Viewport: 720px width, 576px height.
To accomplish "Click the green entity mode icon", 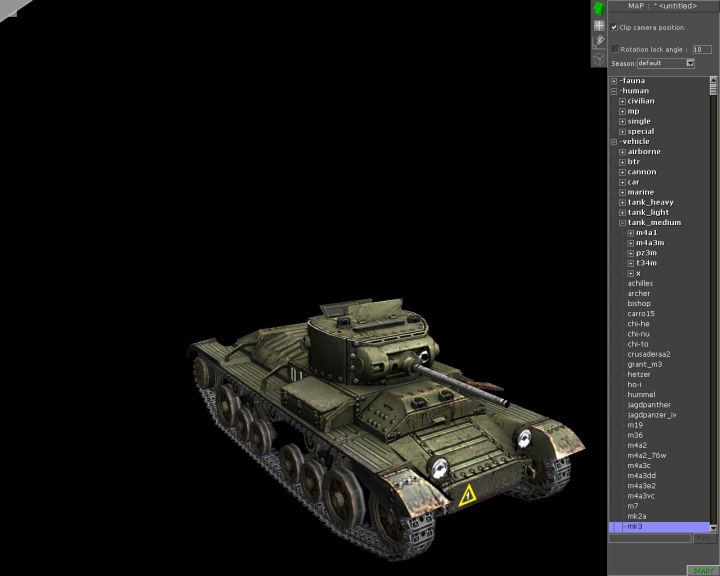I will pos(599,8).
